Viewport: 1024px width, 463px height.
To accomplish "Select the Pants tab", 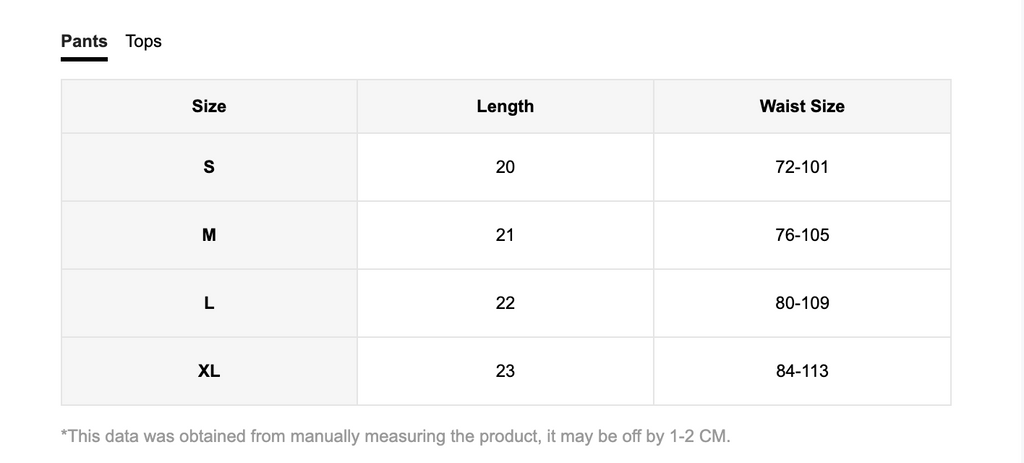I will point(84,41).
